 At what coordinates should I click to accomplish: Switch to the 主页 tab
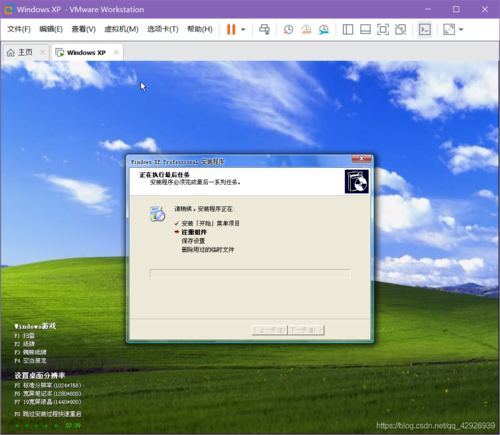point(25,52)
